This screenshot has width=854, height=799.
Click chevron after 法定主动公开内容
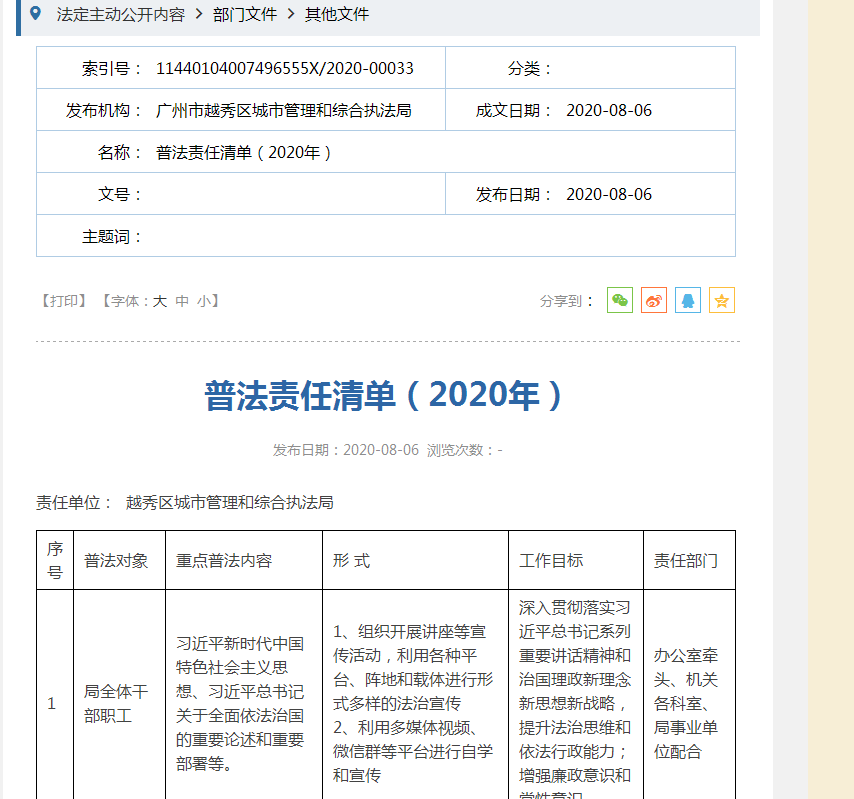coord(198,14)
